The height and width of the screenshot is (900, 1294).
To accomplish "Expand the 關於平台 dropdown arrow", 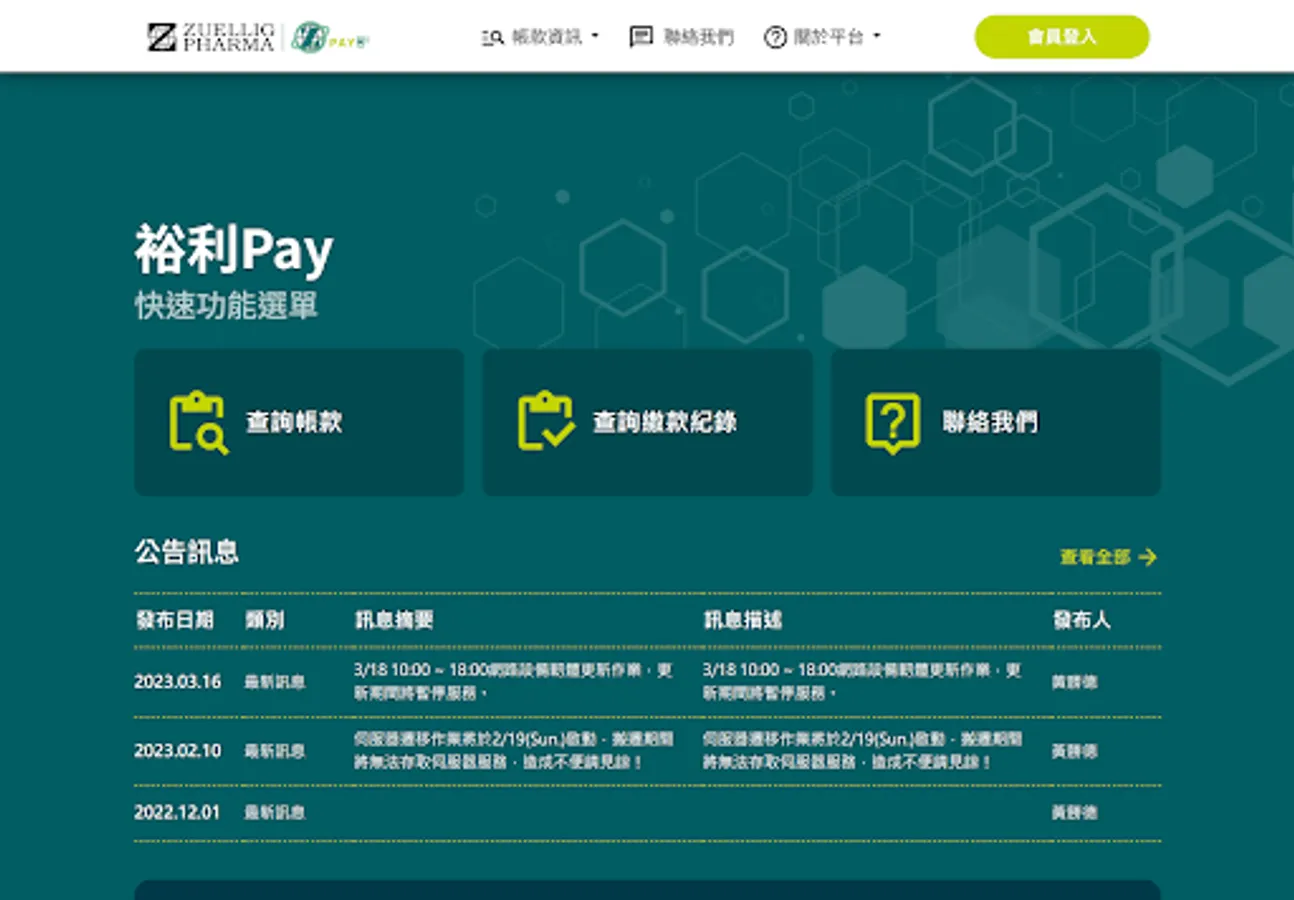I will coord(877,37).
